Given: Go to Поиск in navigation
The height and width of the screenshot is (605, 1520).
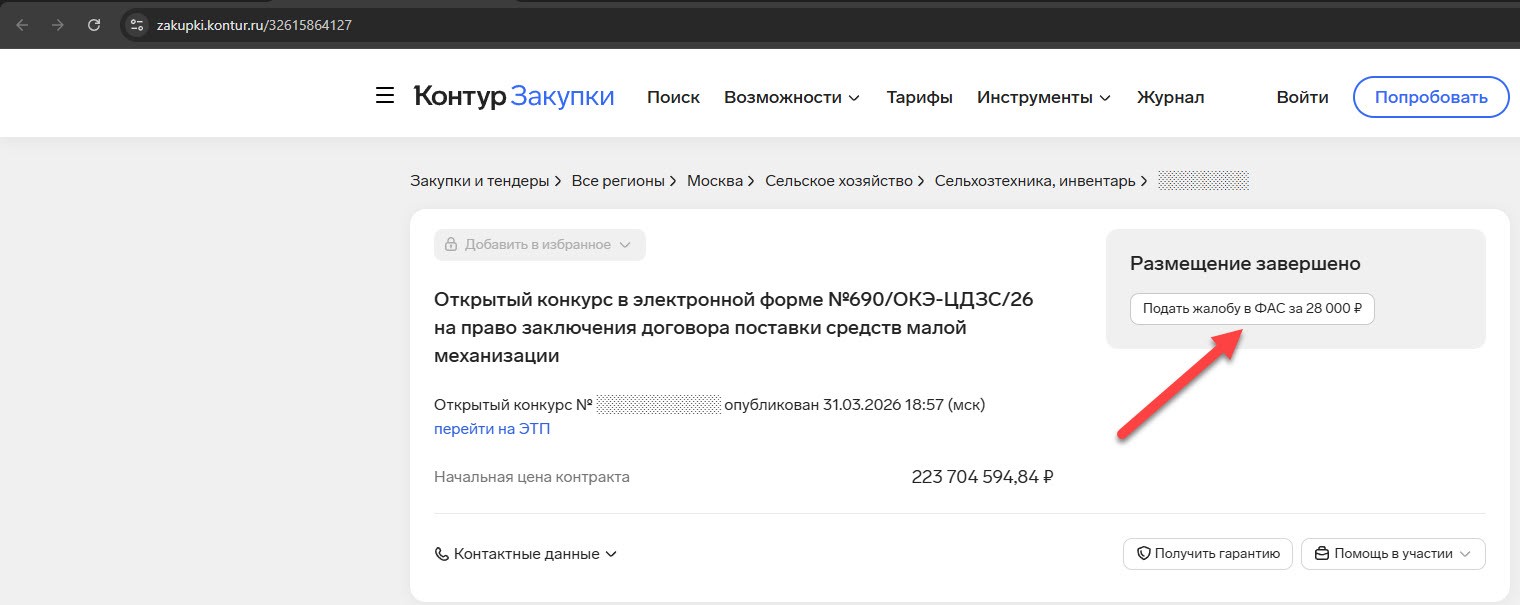Looking at the screenshot, I should 673,97.
